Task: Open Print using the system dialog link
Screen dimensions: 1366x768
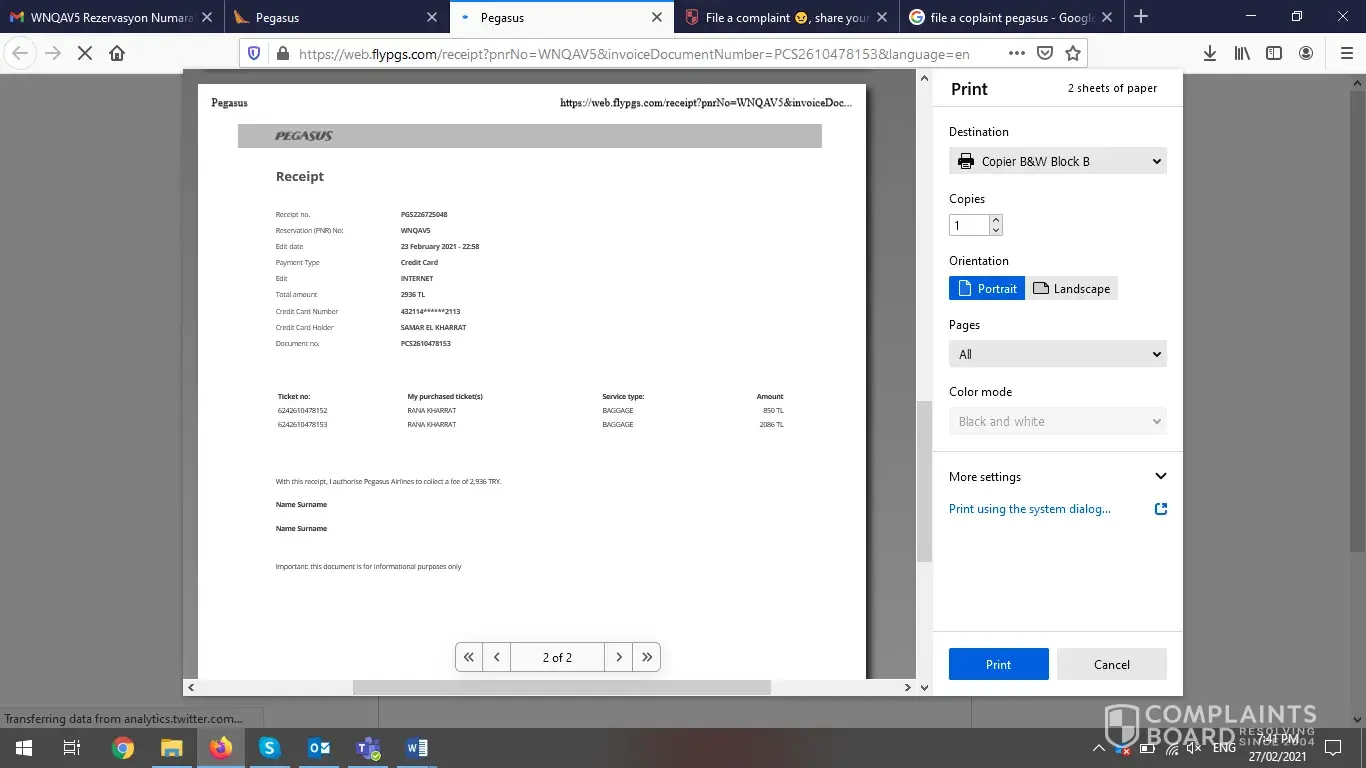Action: [1029, 509]
